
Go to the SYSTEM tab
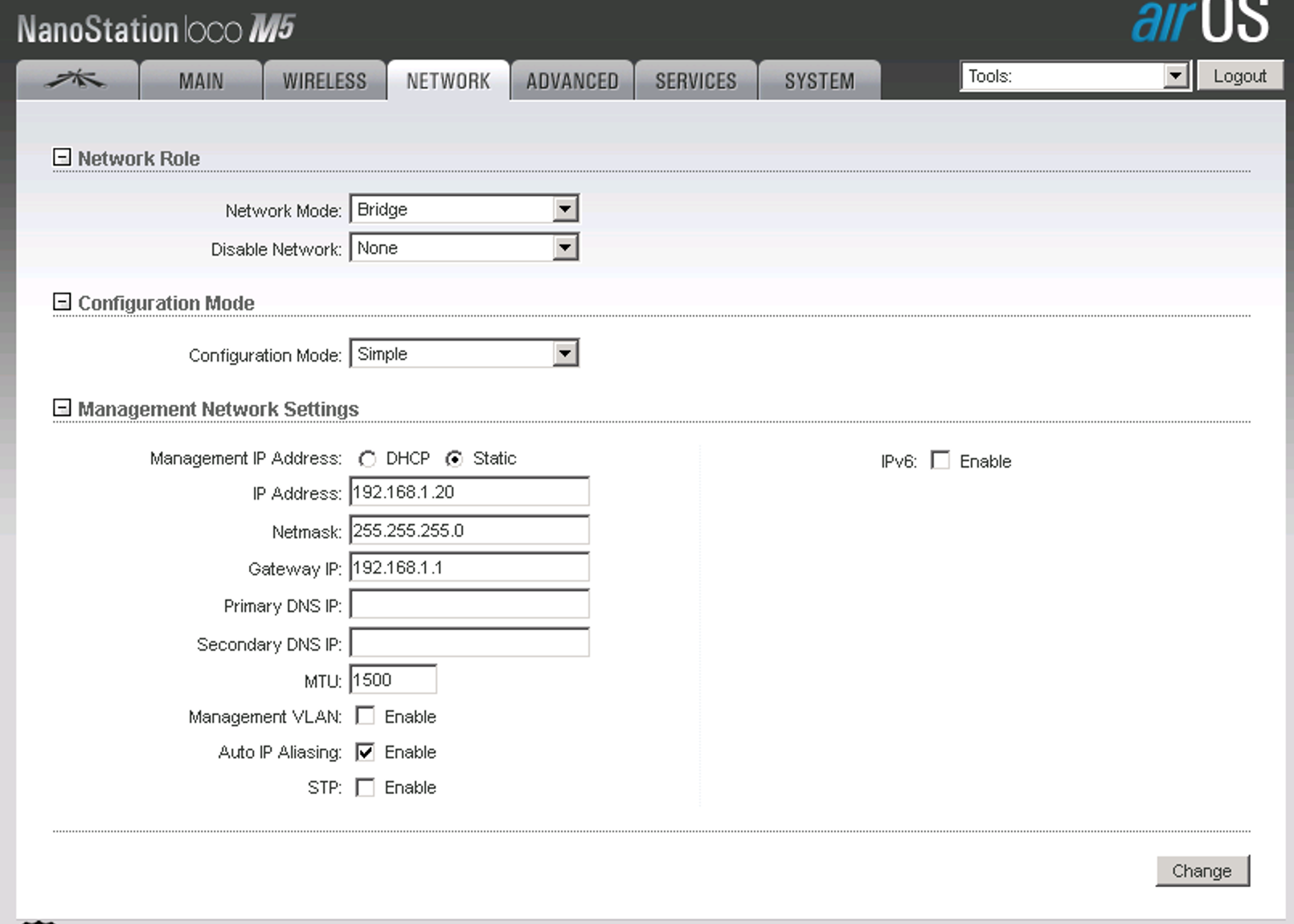pos(820,80)
